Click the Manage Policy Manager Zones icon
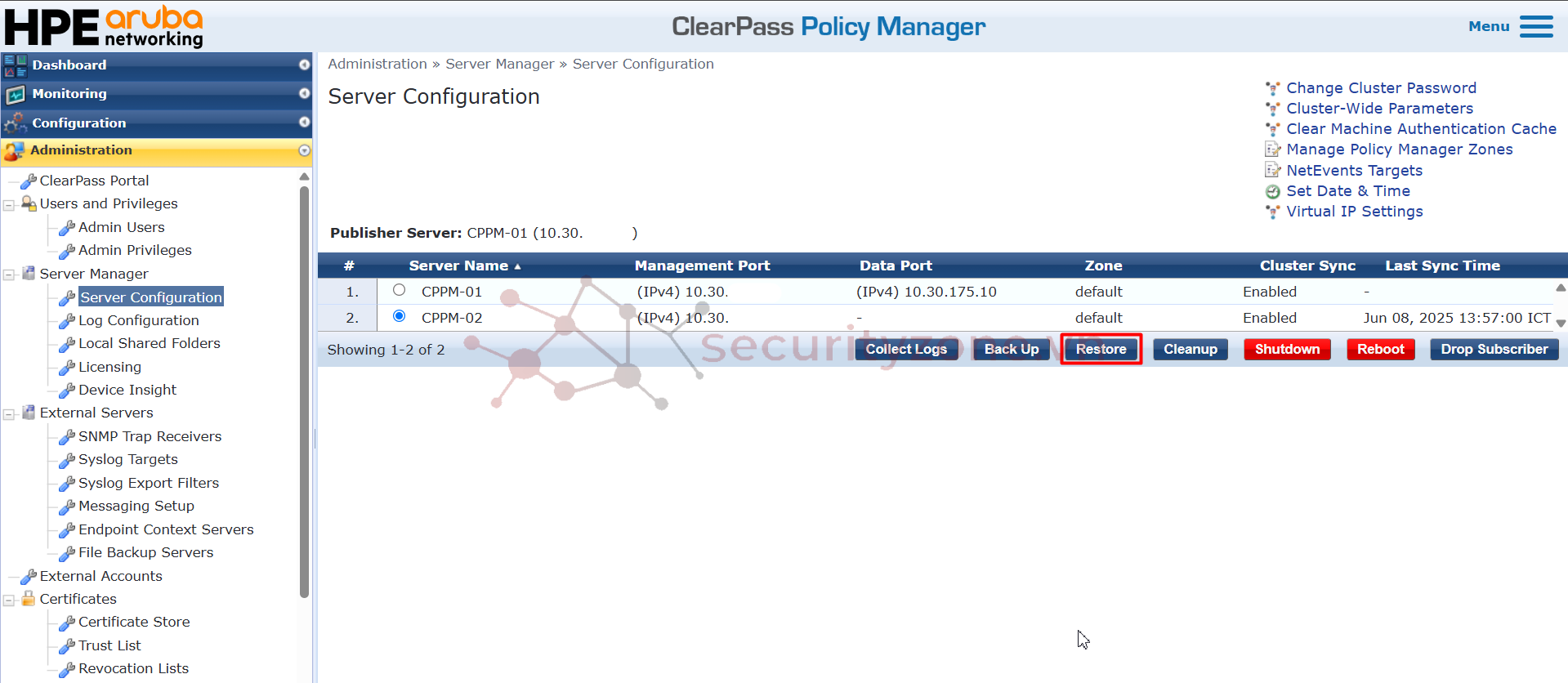This screenshot has width=1568, height=683. click(x=1273, y=150)
